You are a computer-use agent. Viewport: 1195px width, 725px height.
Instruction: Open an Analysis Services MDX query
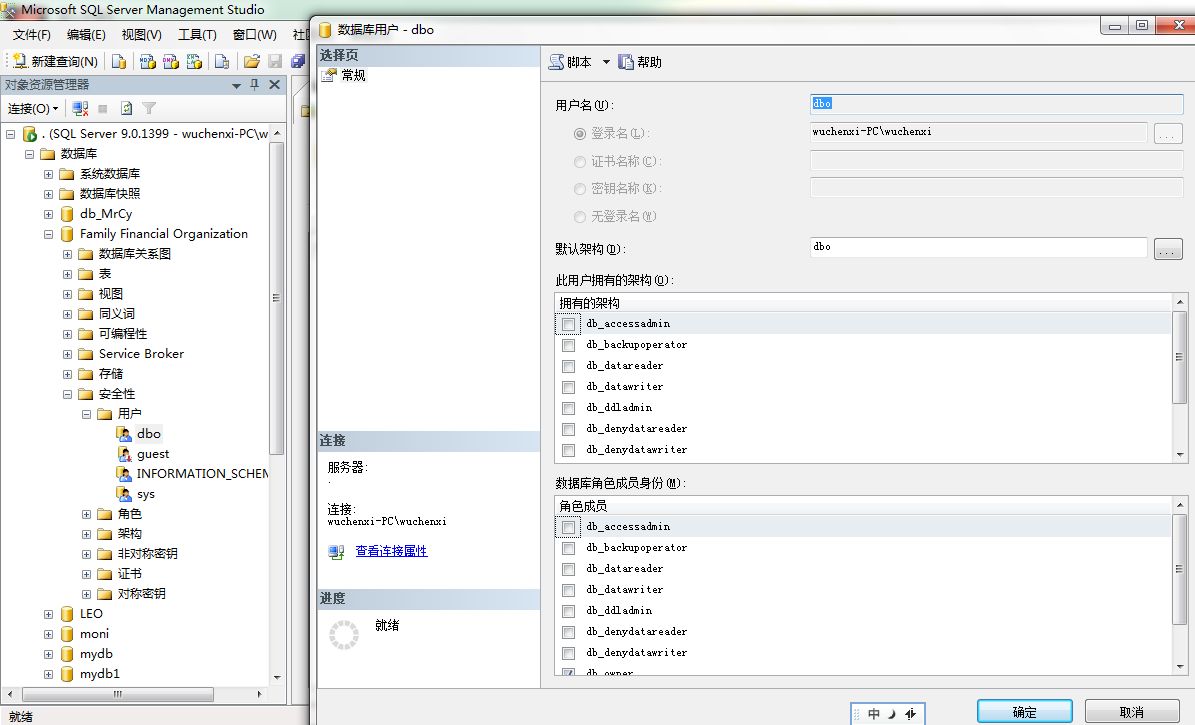148,62
